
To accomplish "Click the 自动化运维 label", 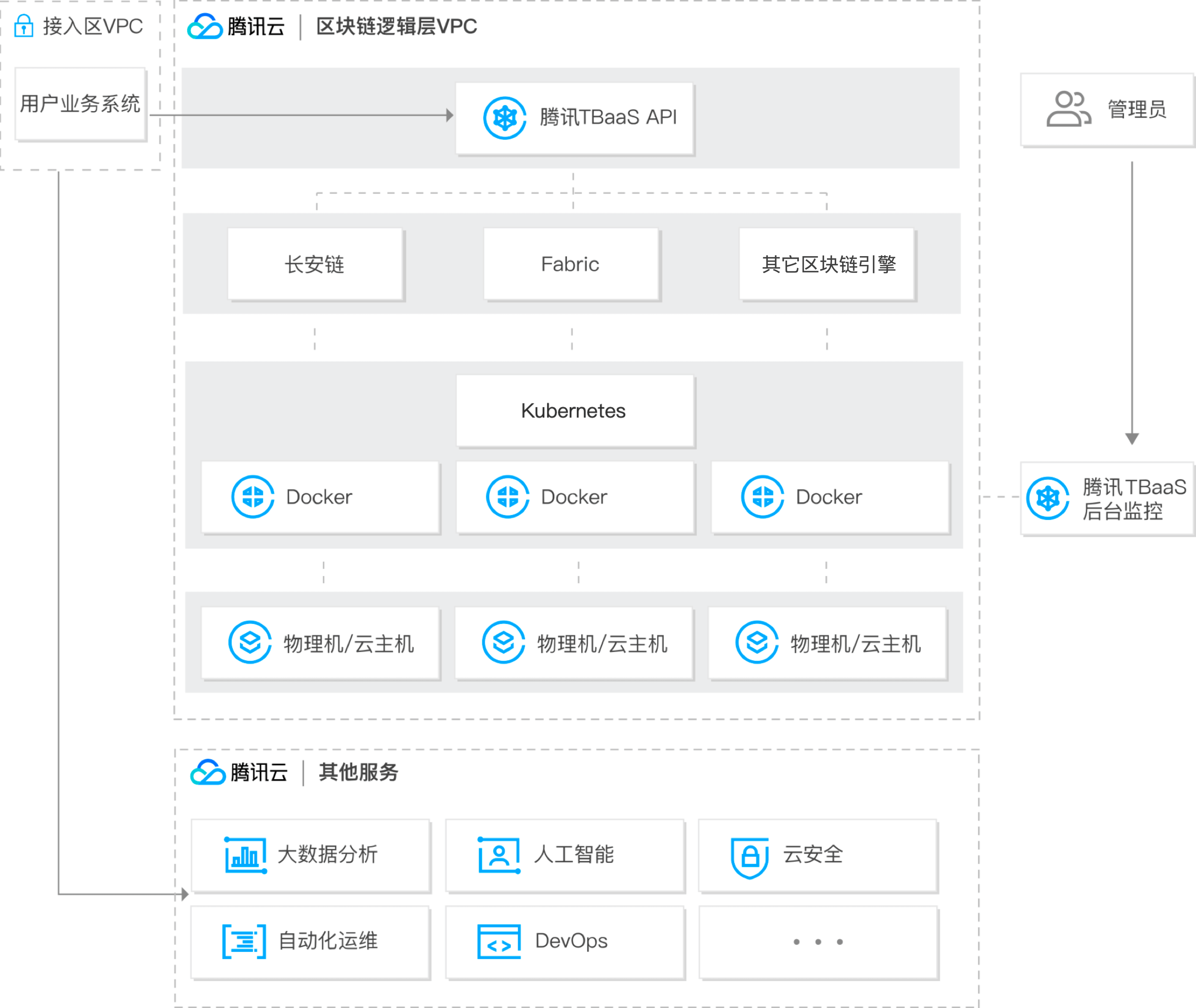I will tap(328, 941).
